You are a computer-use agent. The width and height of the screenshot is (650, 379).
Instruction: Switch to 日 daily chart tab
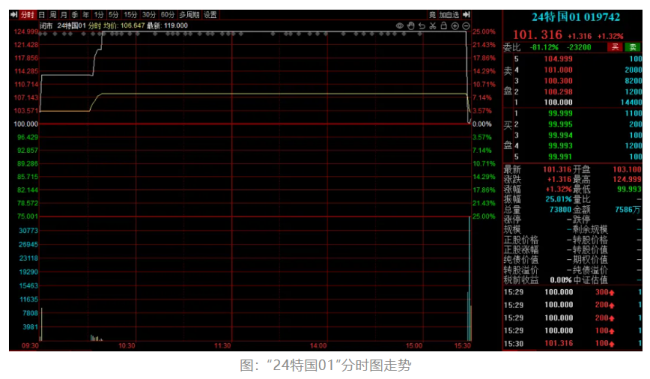click(x=41, y=15)
